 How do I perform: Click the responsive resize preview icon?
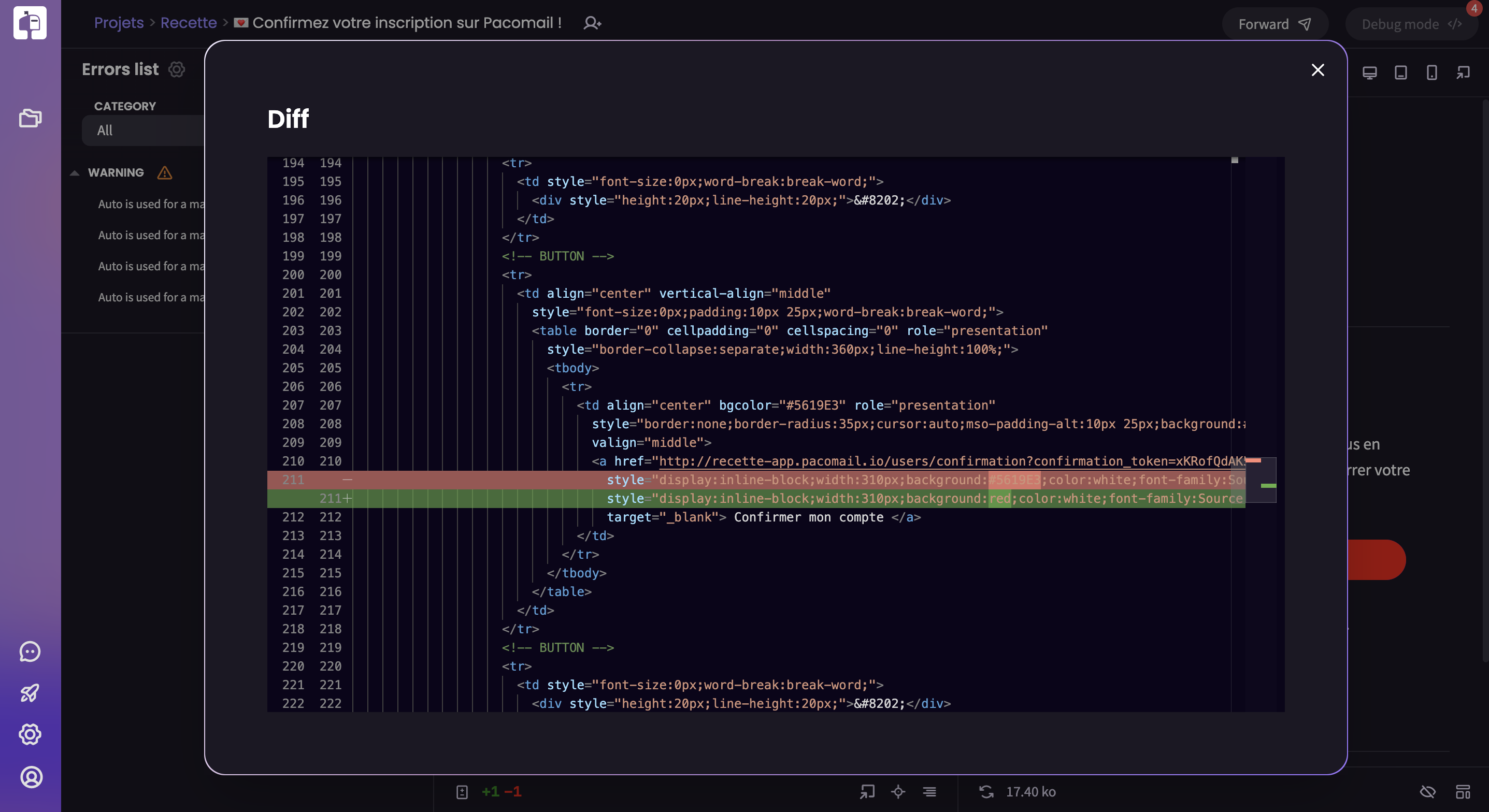1463,72
